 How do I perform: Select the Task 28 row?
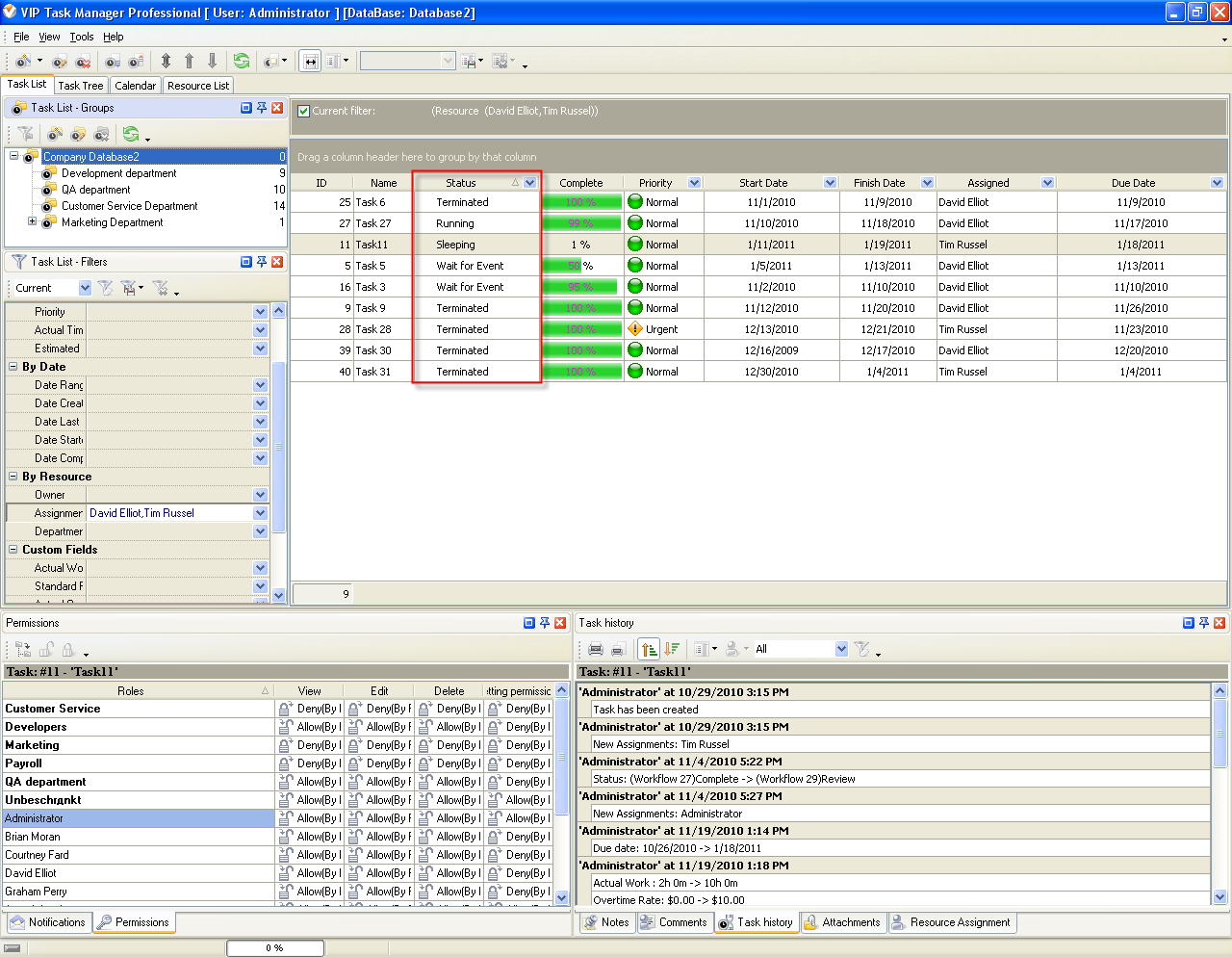373,329
